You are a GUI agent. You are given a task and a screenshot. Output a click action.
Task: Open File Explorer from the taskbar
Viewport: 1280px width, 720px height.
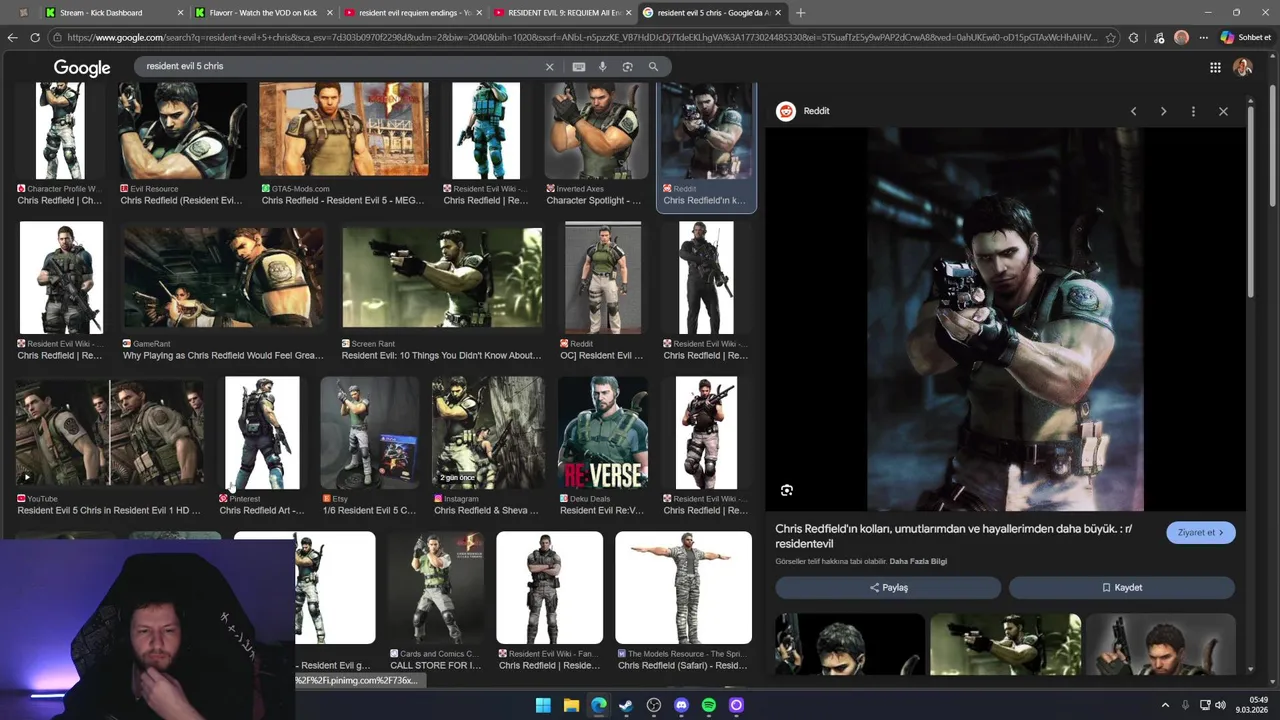571,705
